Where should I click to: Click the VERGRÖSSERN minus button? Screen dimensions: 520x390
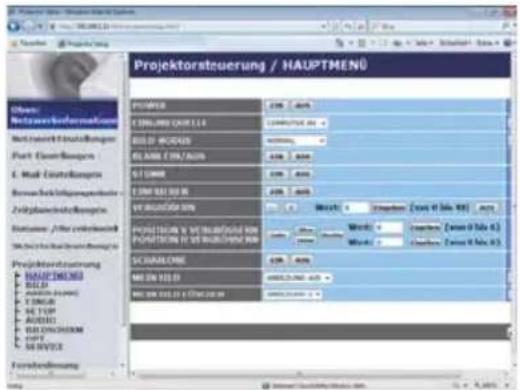tap(272, 208)
